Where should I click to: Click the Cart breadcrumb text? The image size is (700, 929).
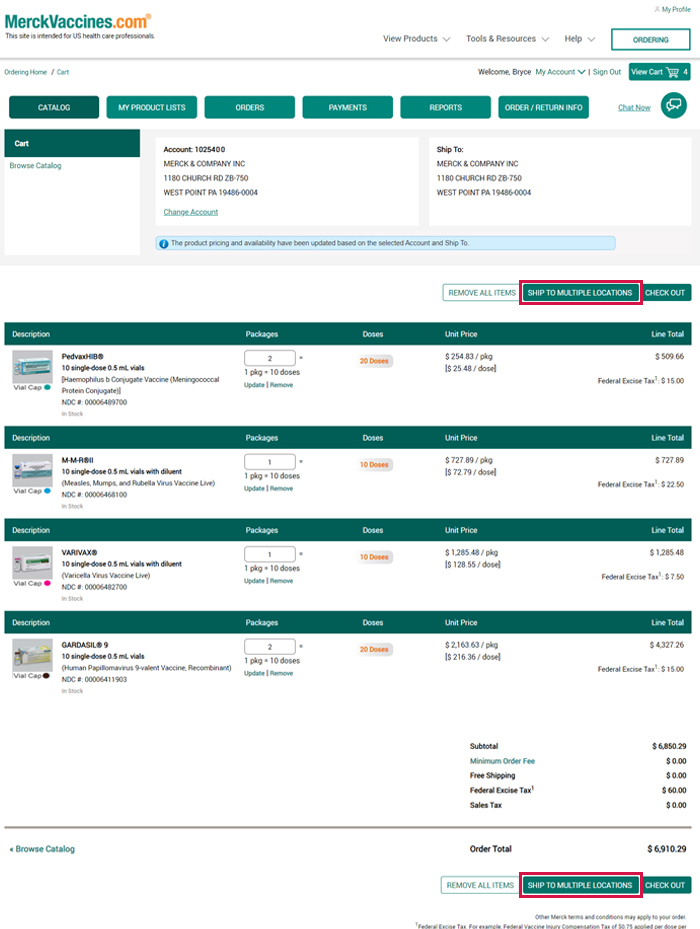pyautogui.click(x=63, y=72)
